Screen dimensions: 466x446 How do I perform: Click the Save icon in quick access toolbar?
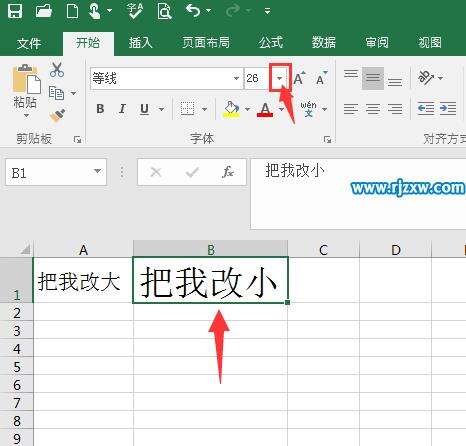pyautogui.click(x=15, y=11)
